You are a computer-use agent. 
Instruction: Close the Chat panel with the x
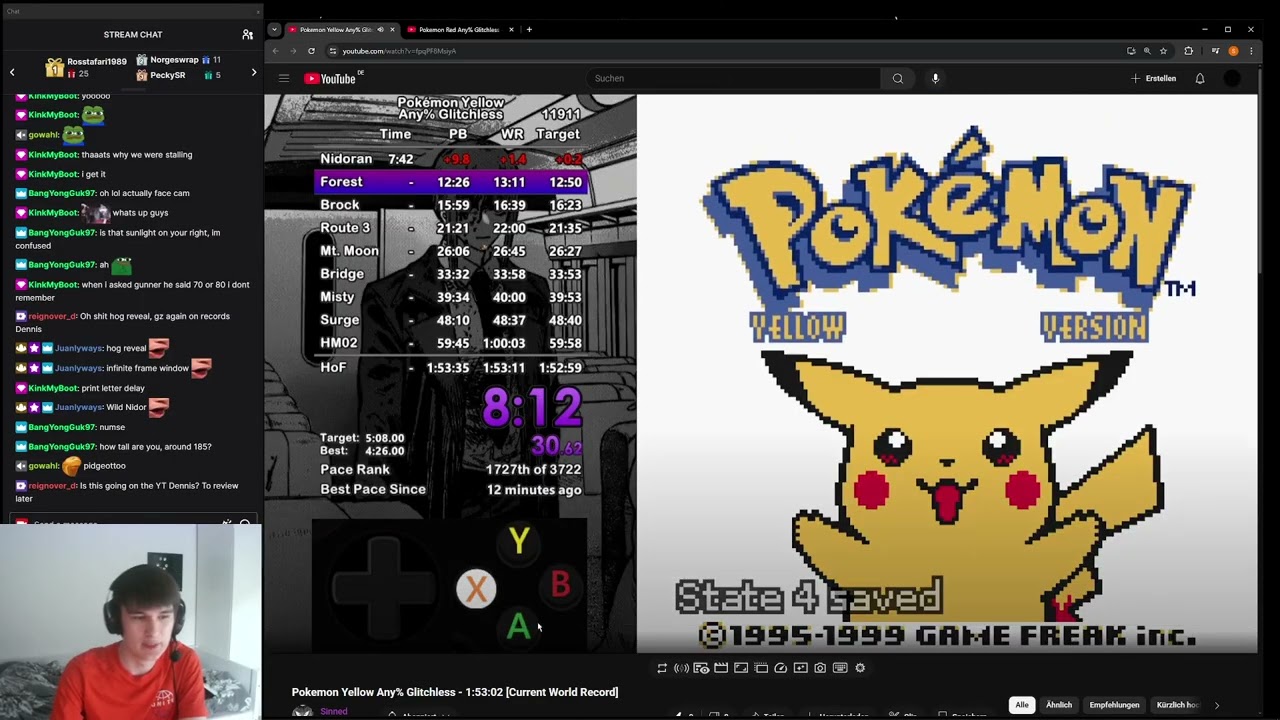tap(258, 11)
